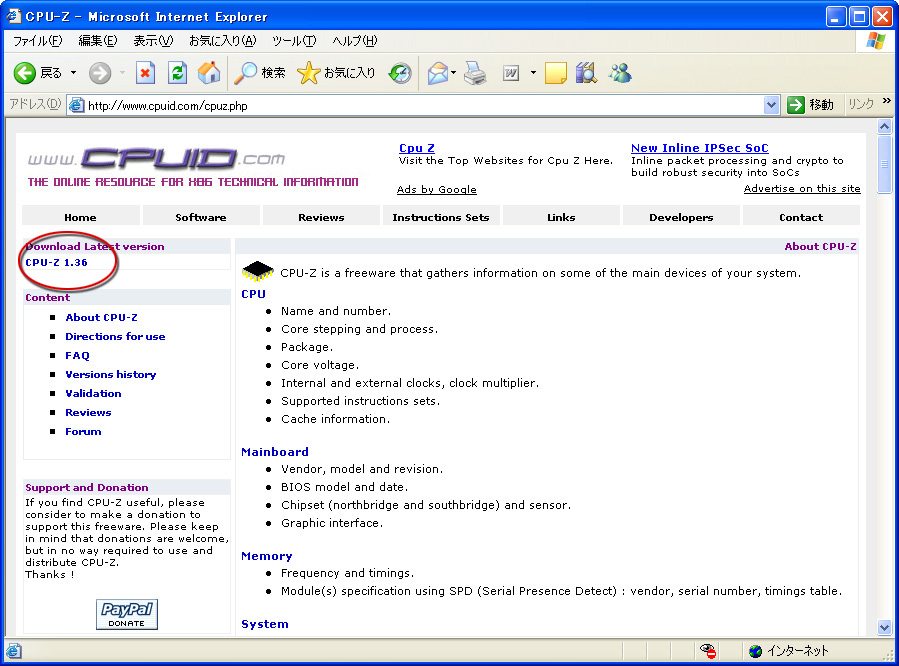Open the Directions for use link
Screen dimensions: 899x666
(115, 336)
